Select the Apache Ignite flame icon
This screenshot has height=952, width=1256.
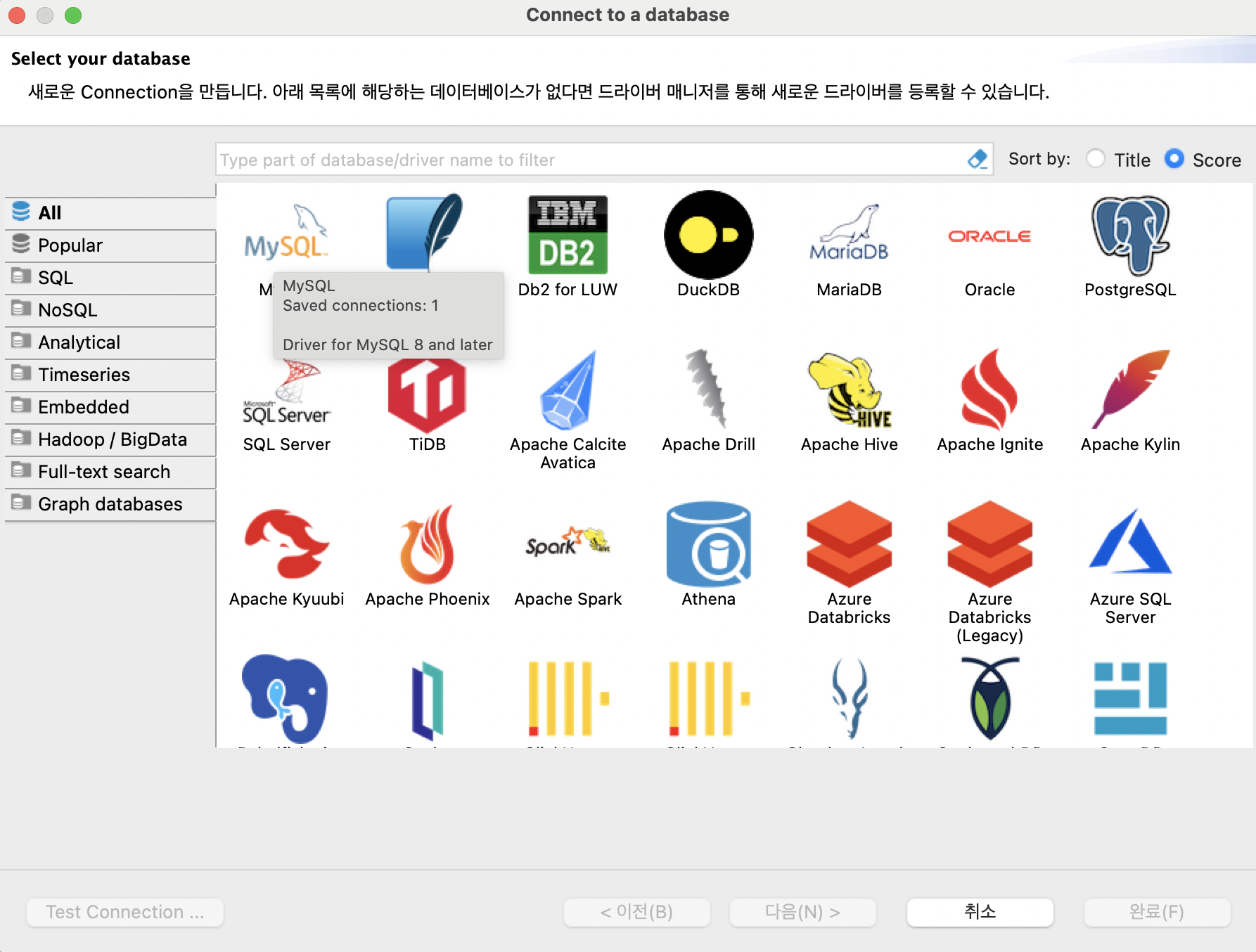pyautogui.click(x=989, y=390)
